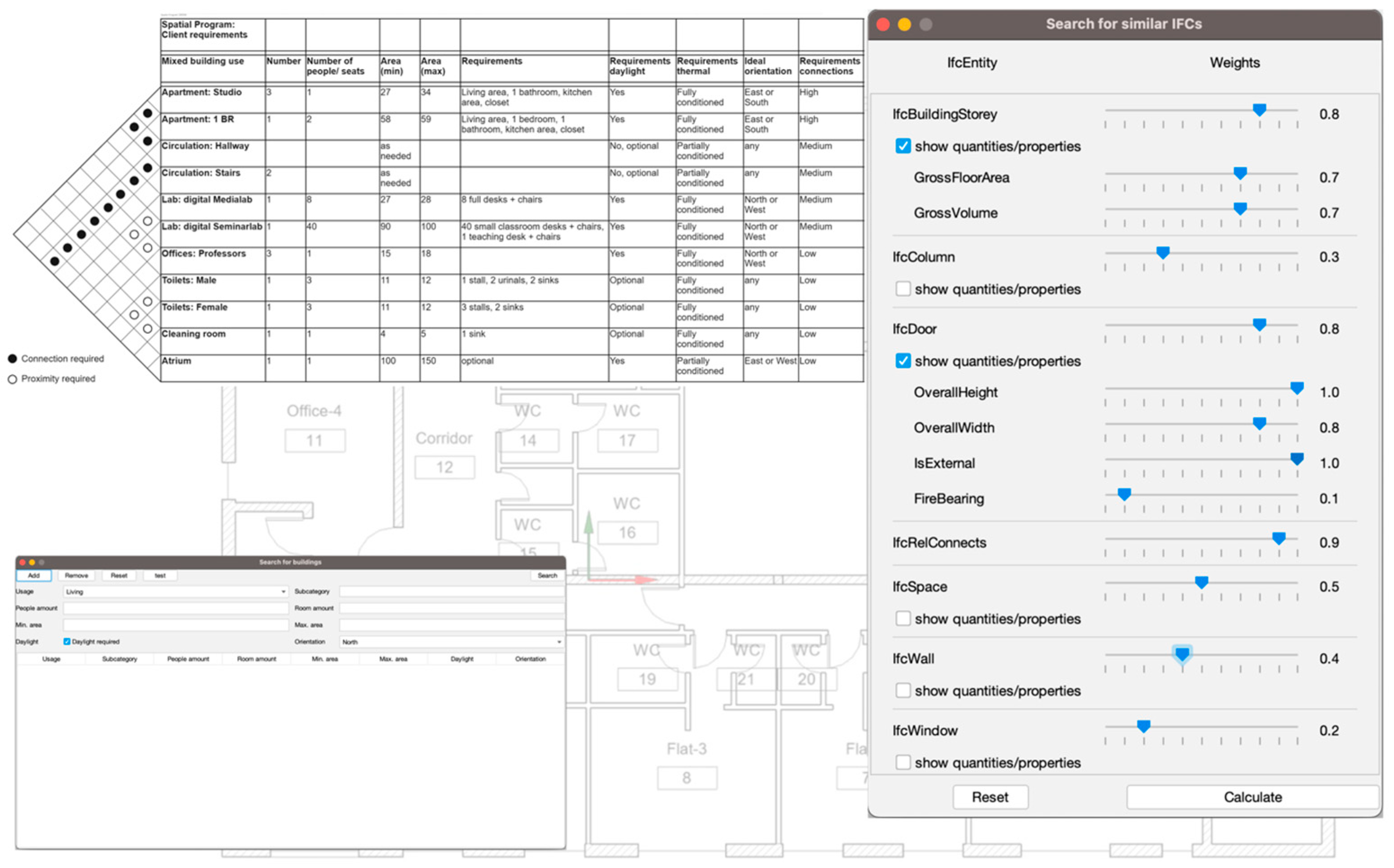Enable IfcWall show quantities/properties checkbox
1394x868 pixels.
tap(903, 691)
